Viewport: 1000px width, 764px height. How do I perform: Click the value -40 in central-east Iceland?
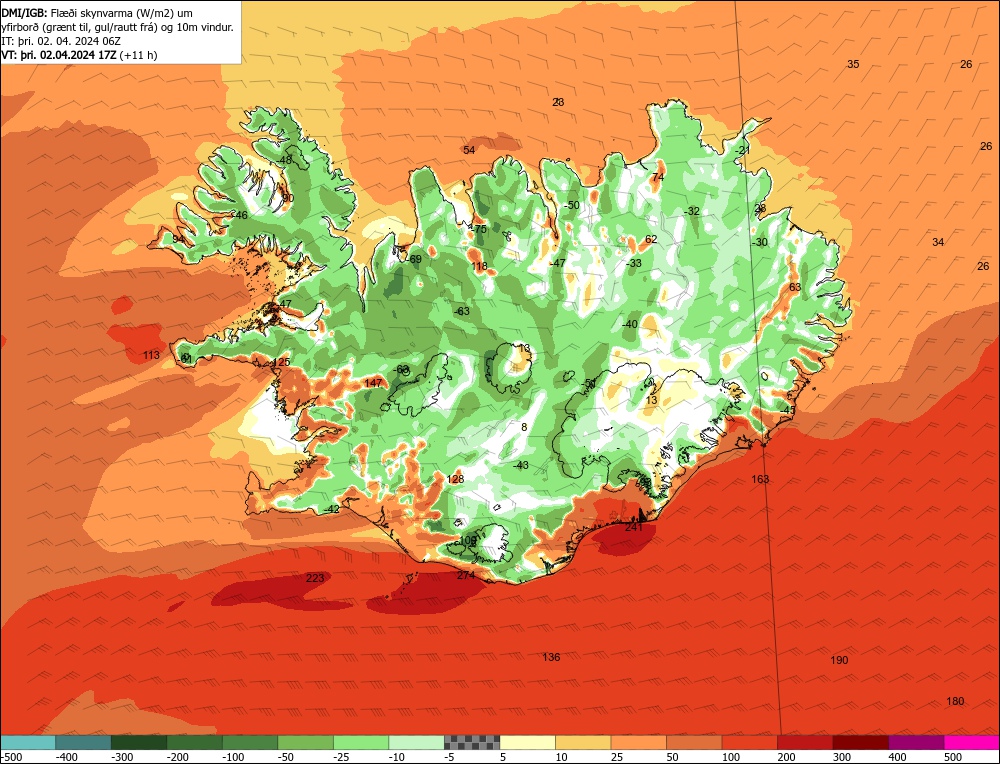point(629,324)
